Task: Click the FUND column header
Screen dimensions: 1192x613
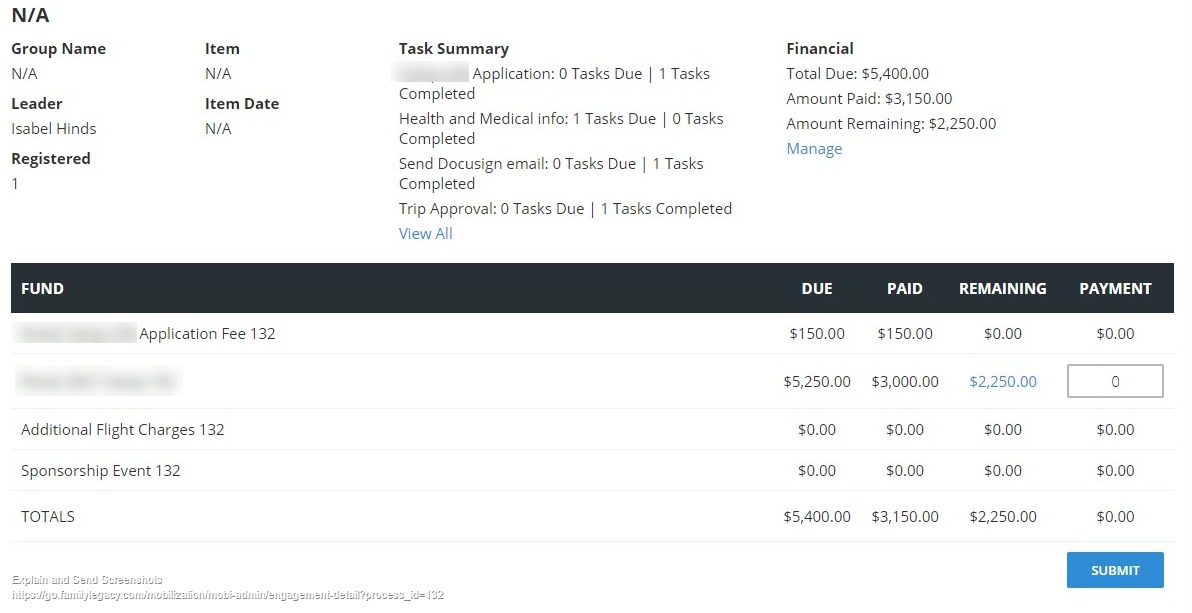Action: tap(42, 289)
